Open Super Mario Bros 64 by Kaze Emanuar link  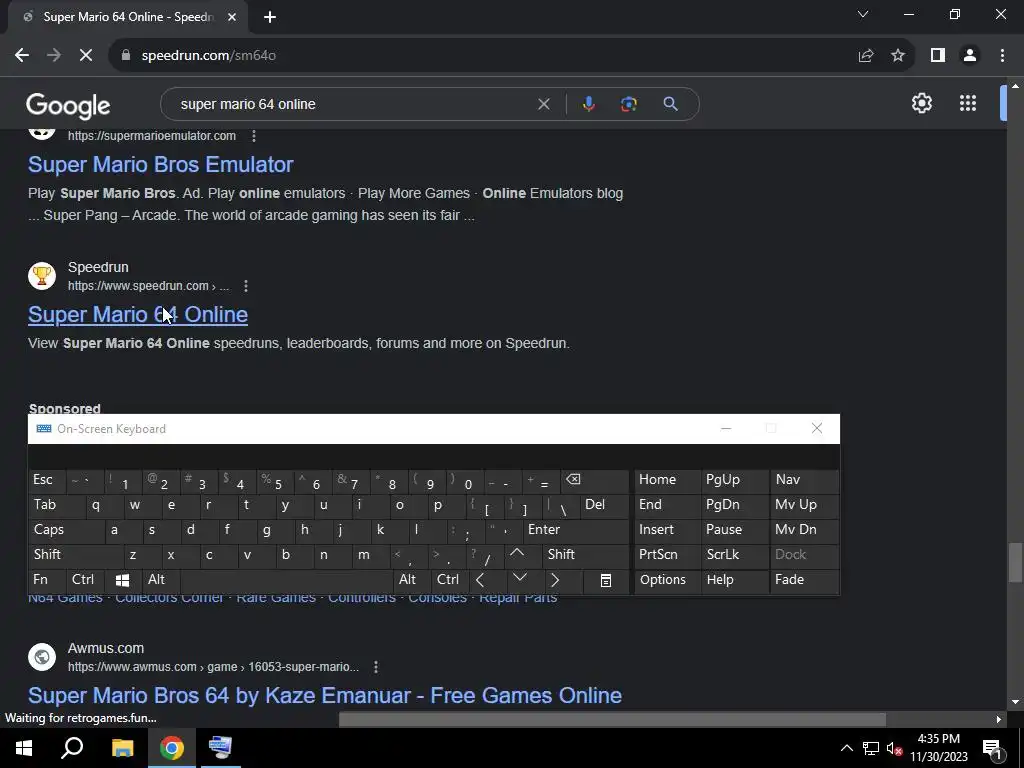[x=325, y=696]
